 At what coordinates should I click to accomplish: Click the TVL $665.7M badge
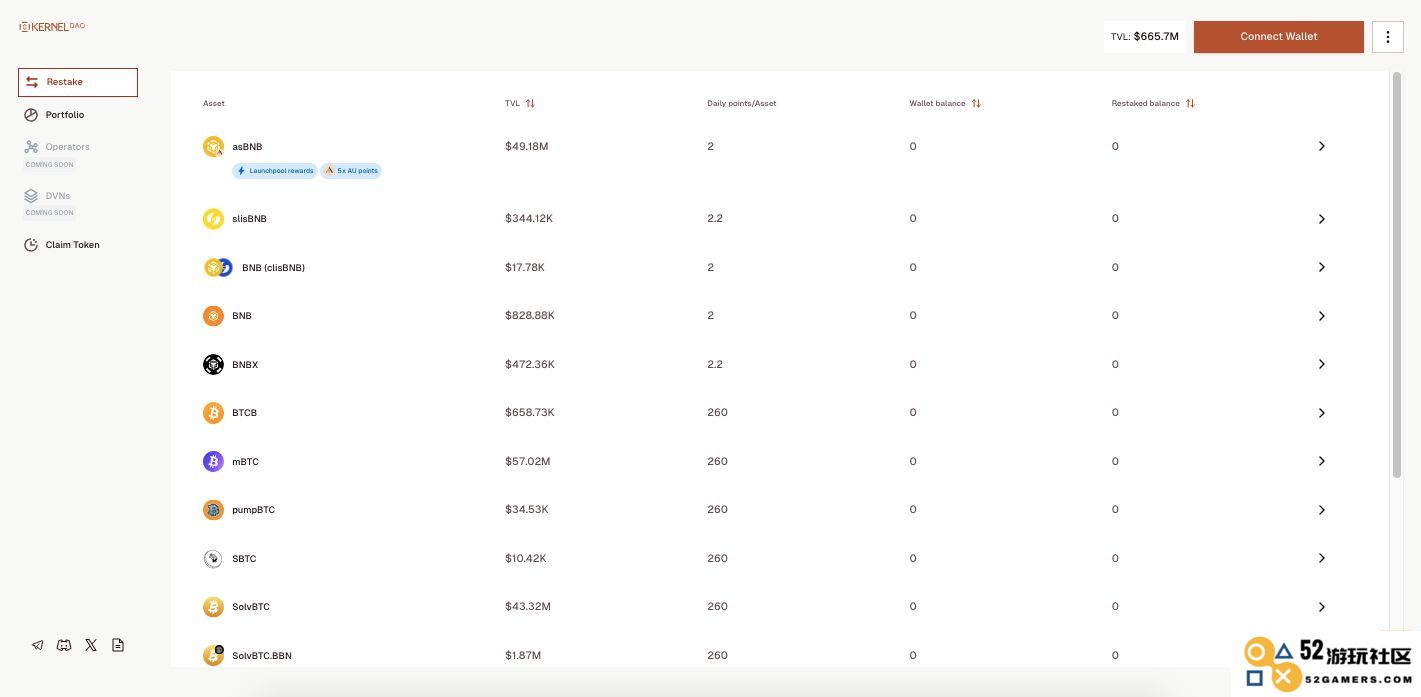[x=1144, y=36]
